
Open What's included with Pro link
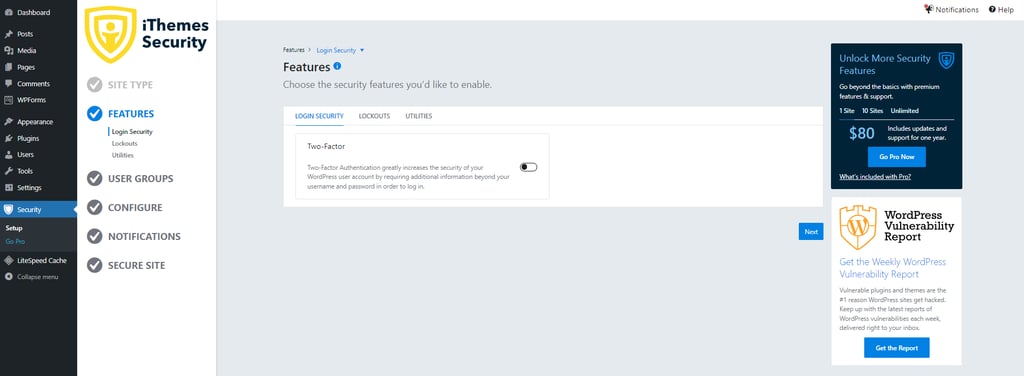(875, 177)
